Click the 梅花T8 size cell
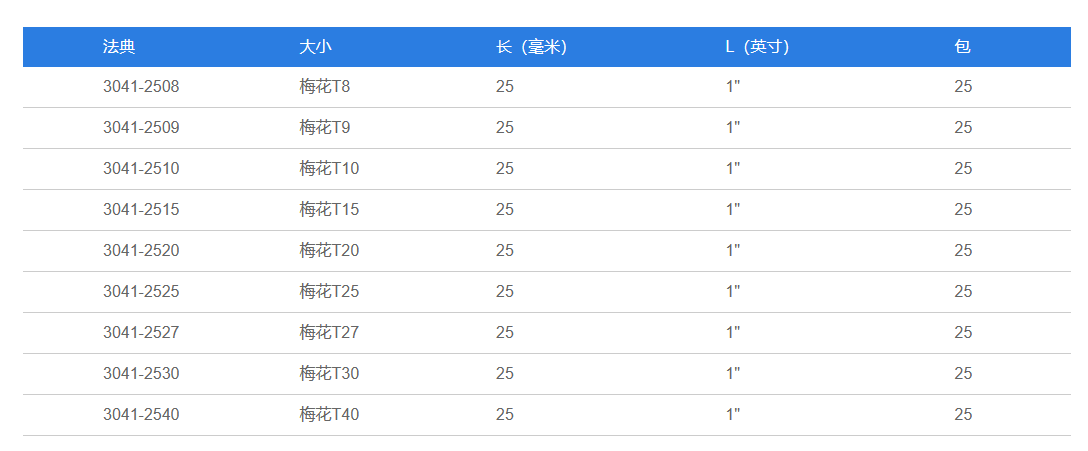1088x451 pixels. pos(325,87)
